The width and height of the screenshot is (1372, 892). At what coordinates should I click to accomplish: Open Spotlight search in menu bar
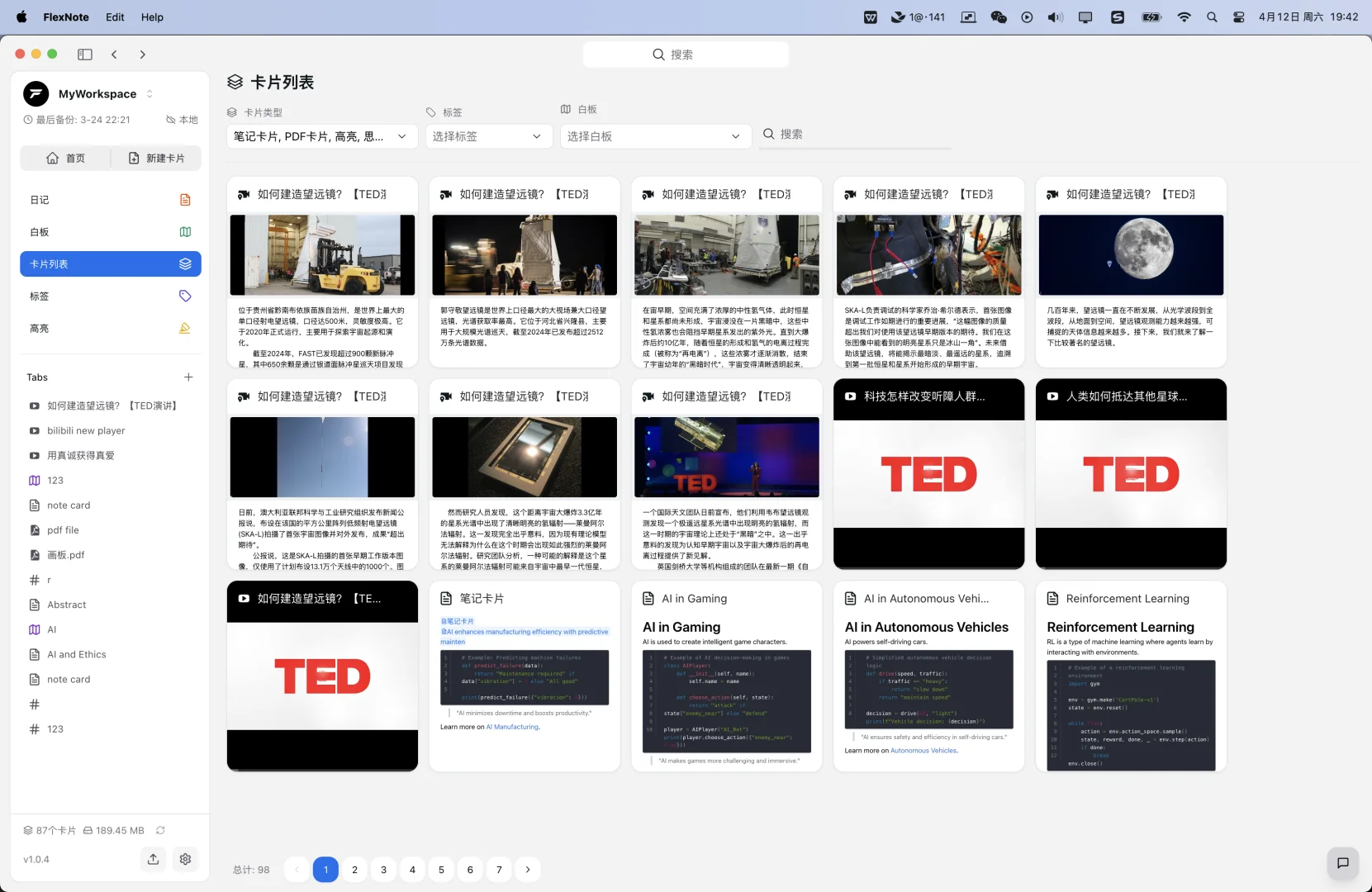click(1212, 17)
